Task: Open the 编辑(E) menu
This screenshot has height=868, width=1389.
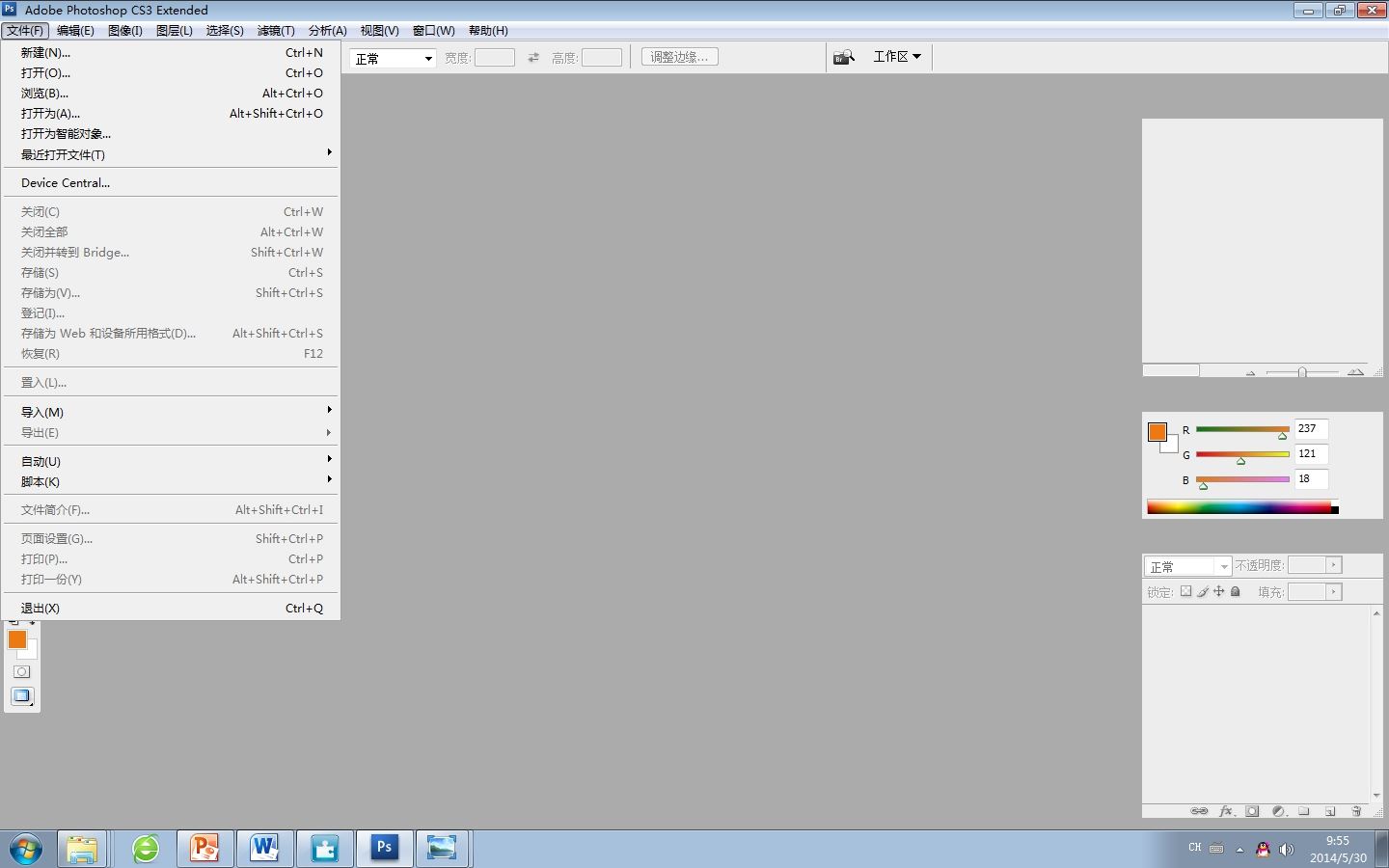Action: [75, 31]
